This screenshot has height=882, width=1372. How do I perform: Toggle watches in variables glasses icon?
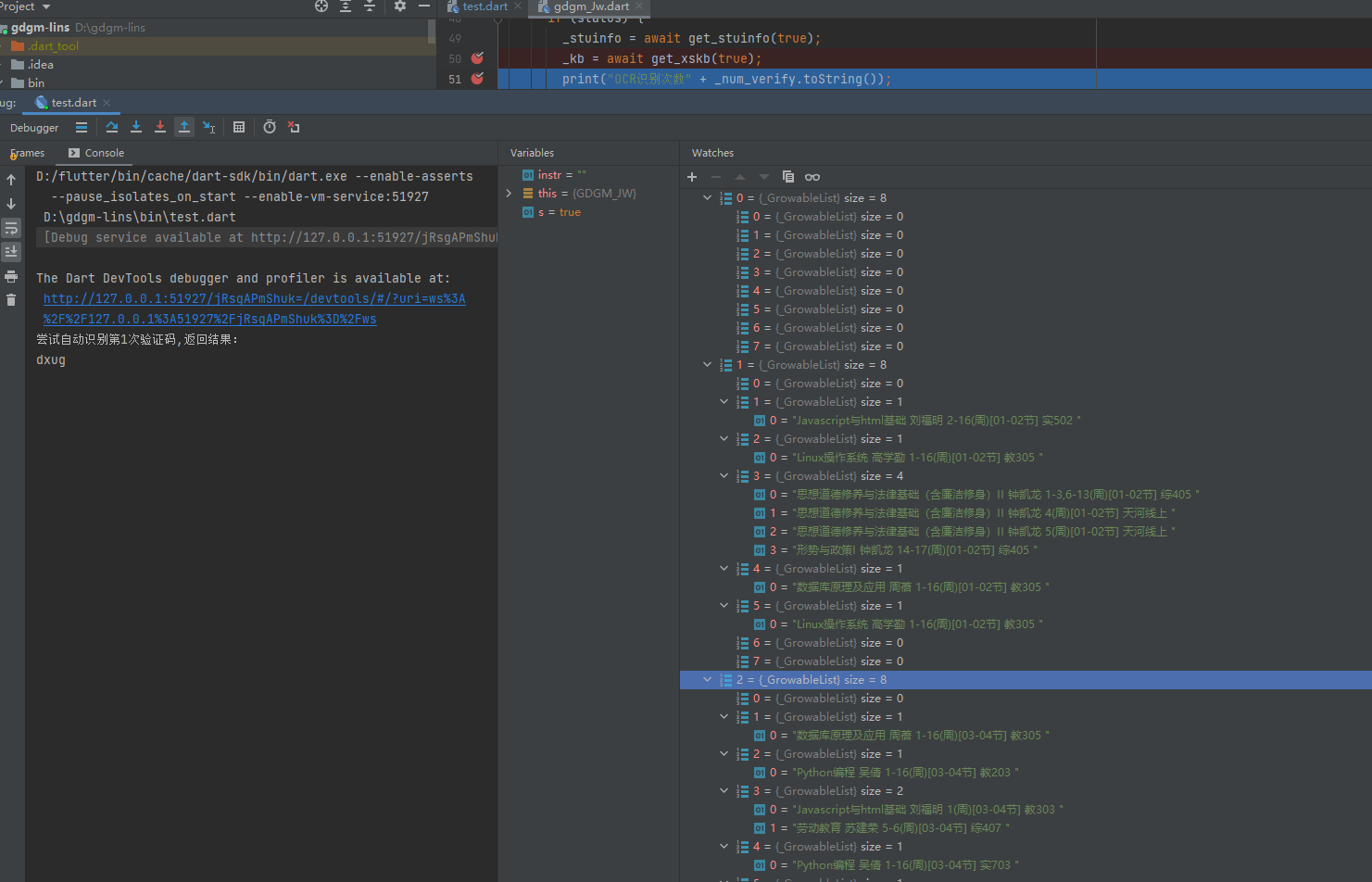[812, 177]
